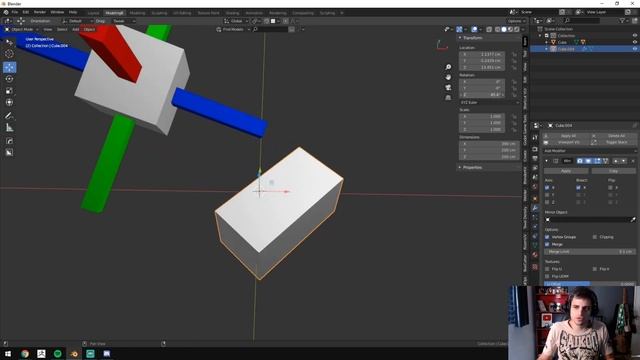Expand the Properties panel in sidebar
The height and width of the screenshot is (360, 640).
click(x=460, y=167)
